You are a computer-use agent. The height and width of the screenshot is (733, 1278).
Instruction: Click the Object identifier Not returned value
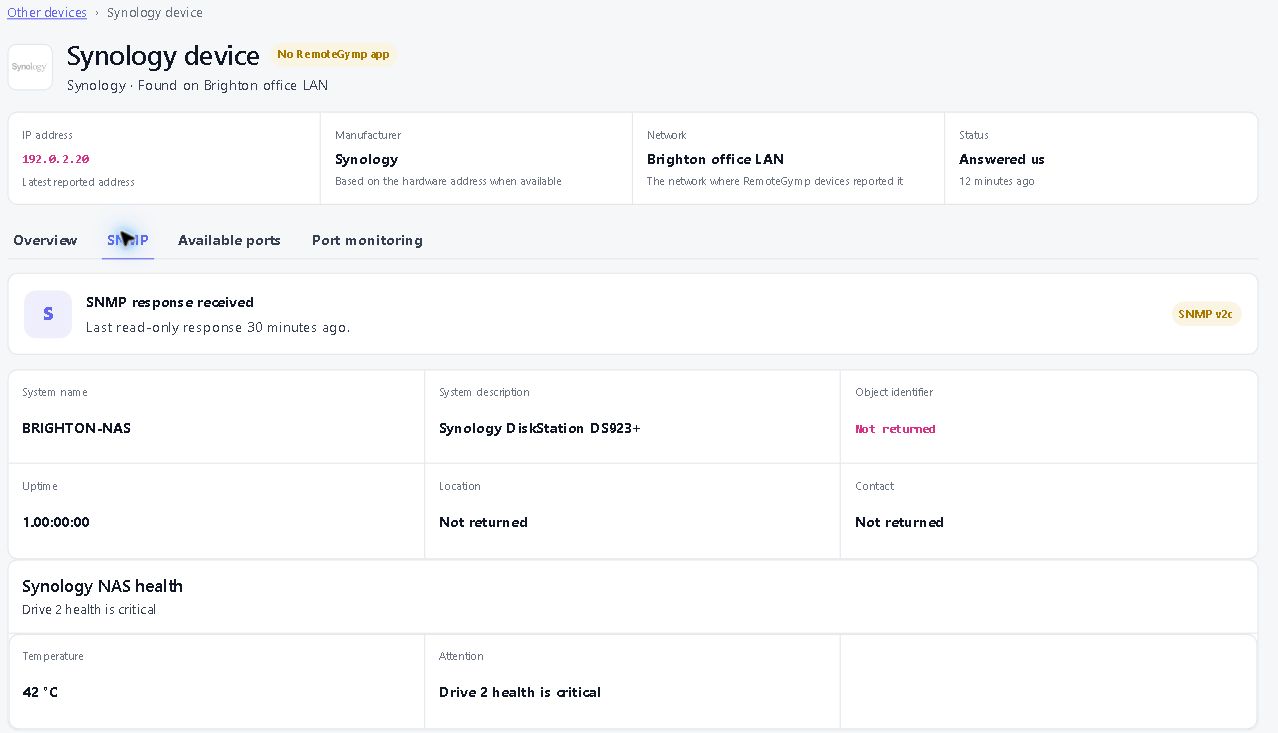(895, 429)
